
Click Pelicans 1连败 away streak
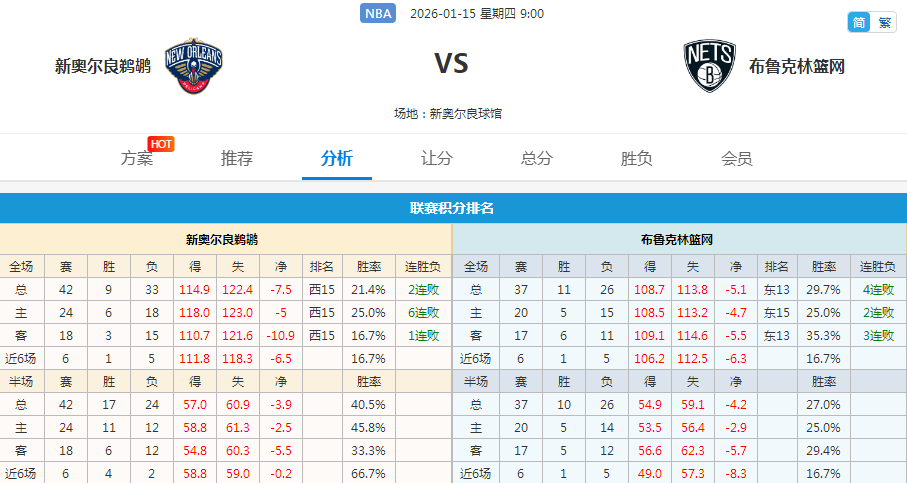tap(423, 335)
